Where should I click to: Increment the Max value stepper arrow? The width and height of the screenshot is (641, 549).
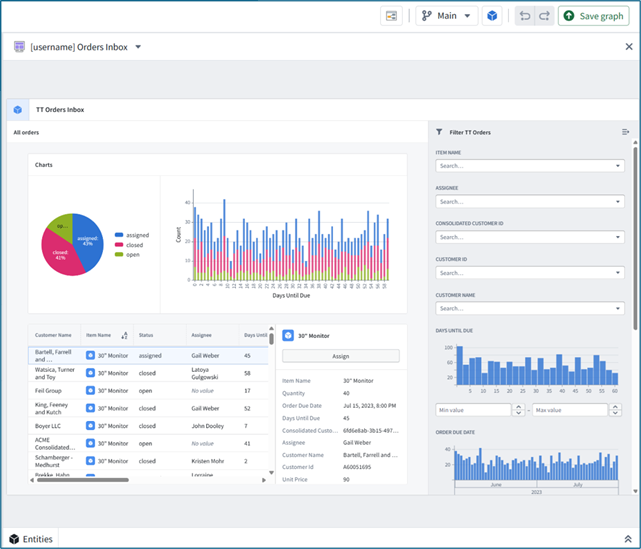615,407
